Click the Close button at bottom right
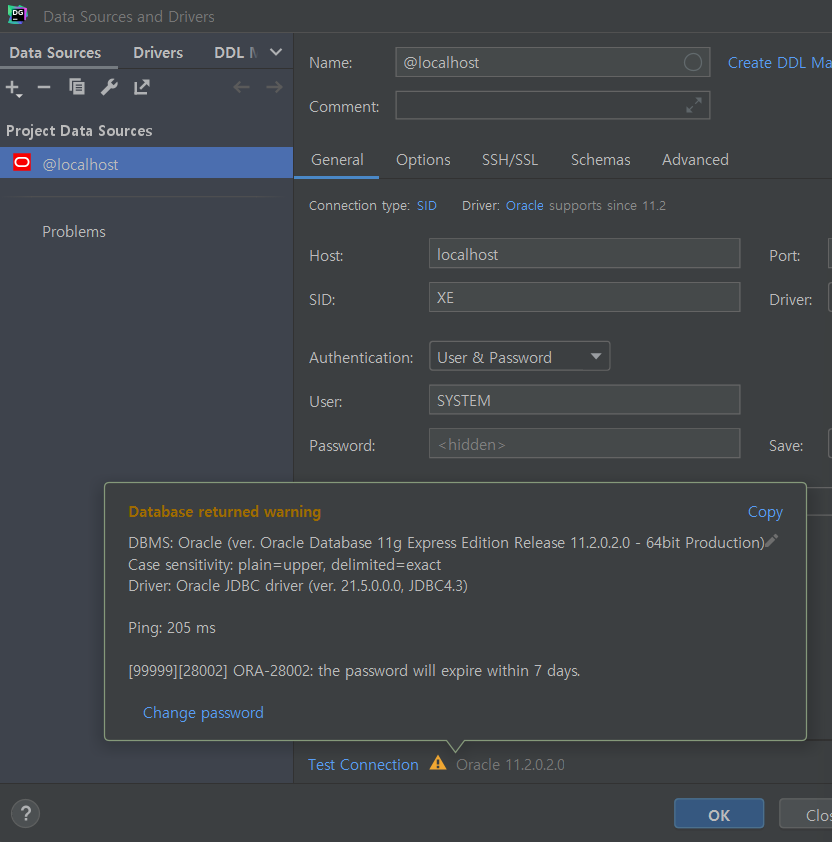 click(x=806, y=814)
